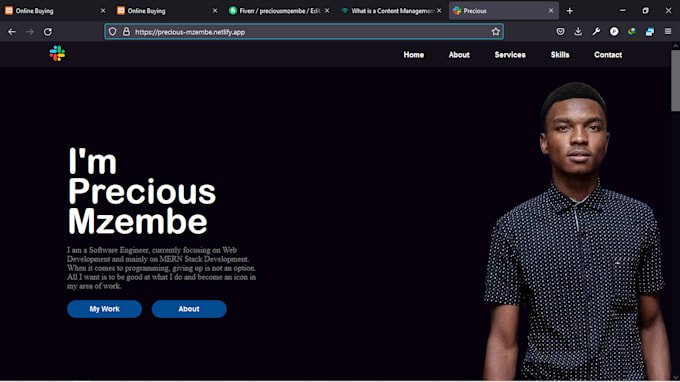Click the blue synced tabs icon
Screen dimensions: 680x382
650,31
